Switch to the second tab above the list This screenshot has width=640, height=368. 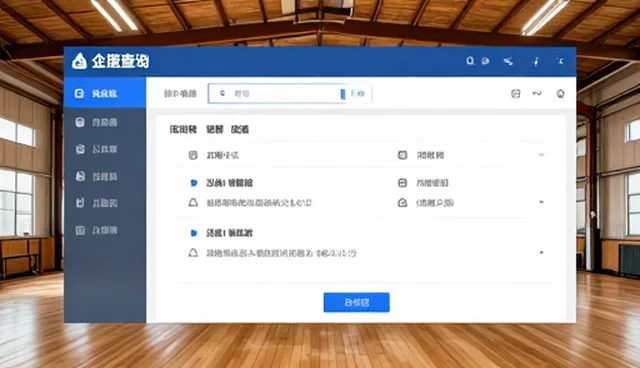(215, 130)
